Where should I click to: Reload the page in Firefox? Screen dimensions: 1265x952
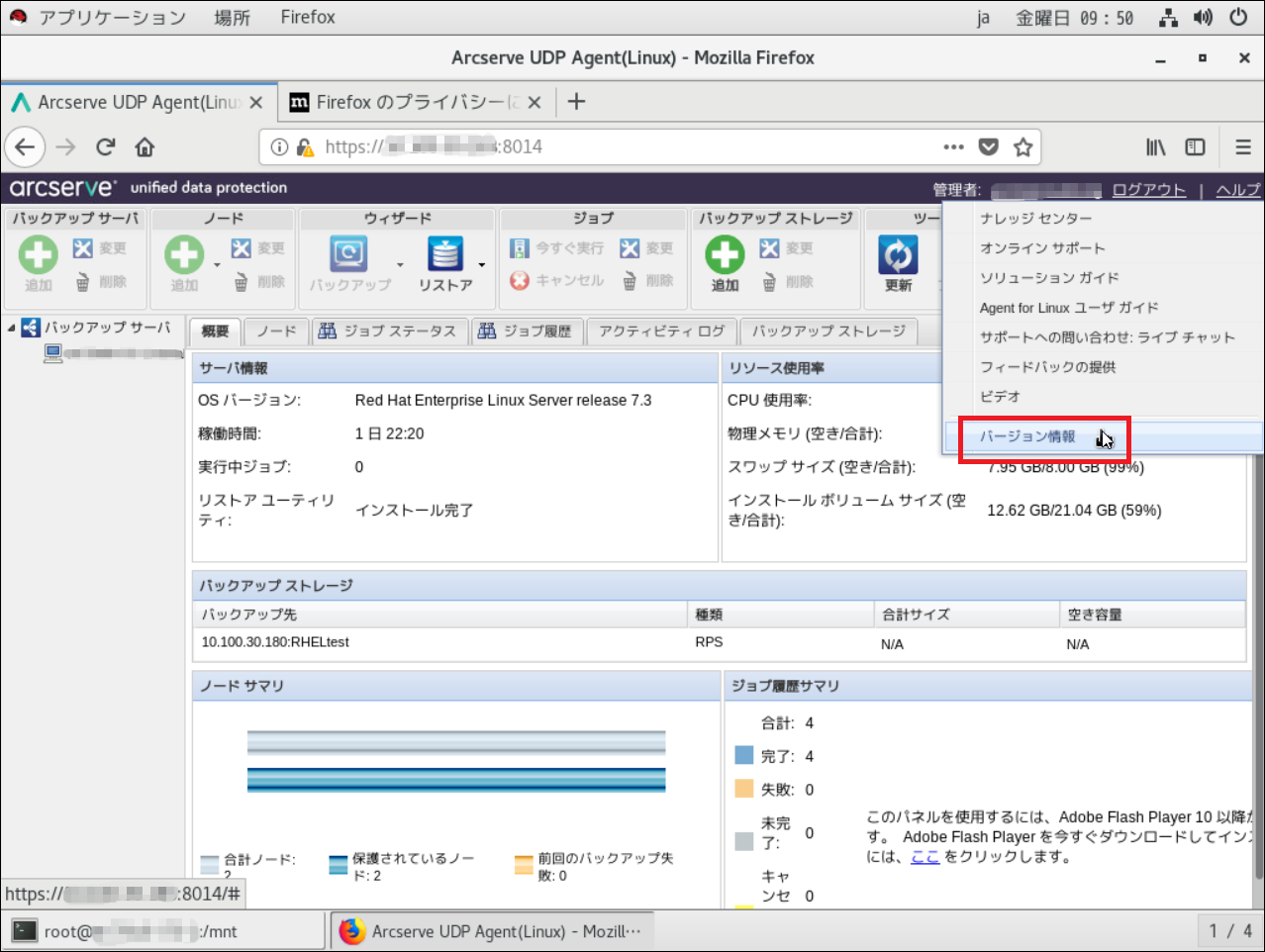(x=106, y=147)
